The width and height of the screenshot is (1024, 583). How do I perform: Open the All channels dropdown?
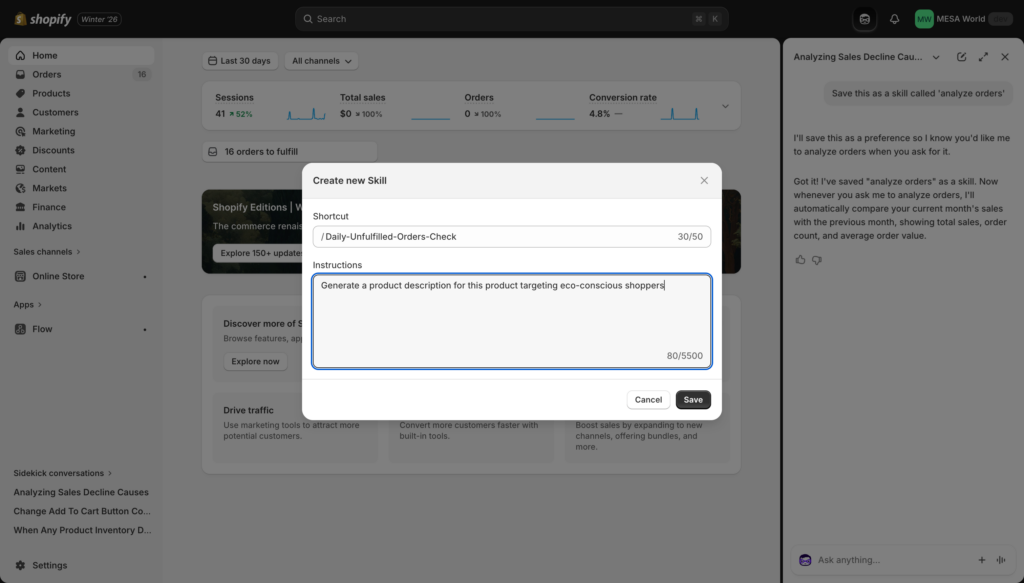[x=321, y=60]
